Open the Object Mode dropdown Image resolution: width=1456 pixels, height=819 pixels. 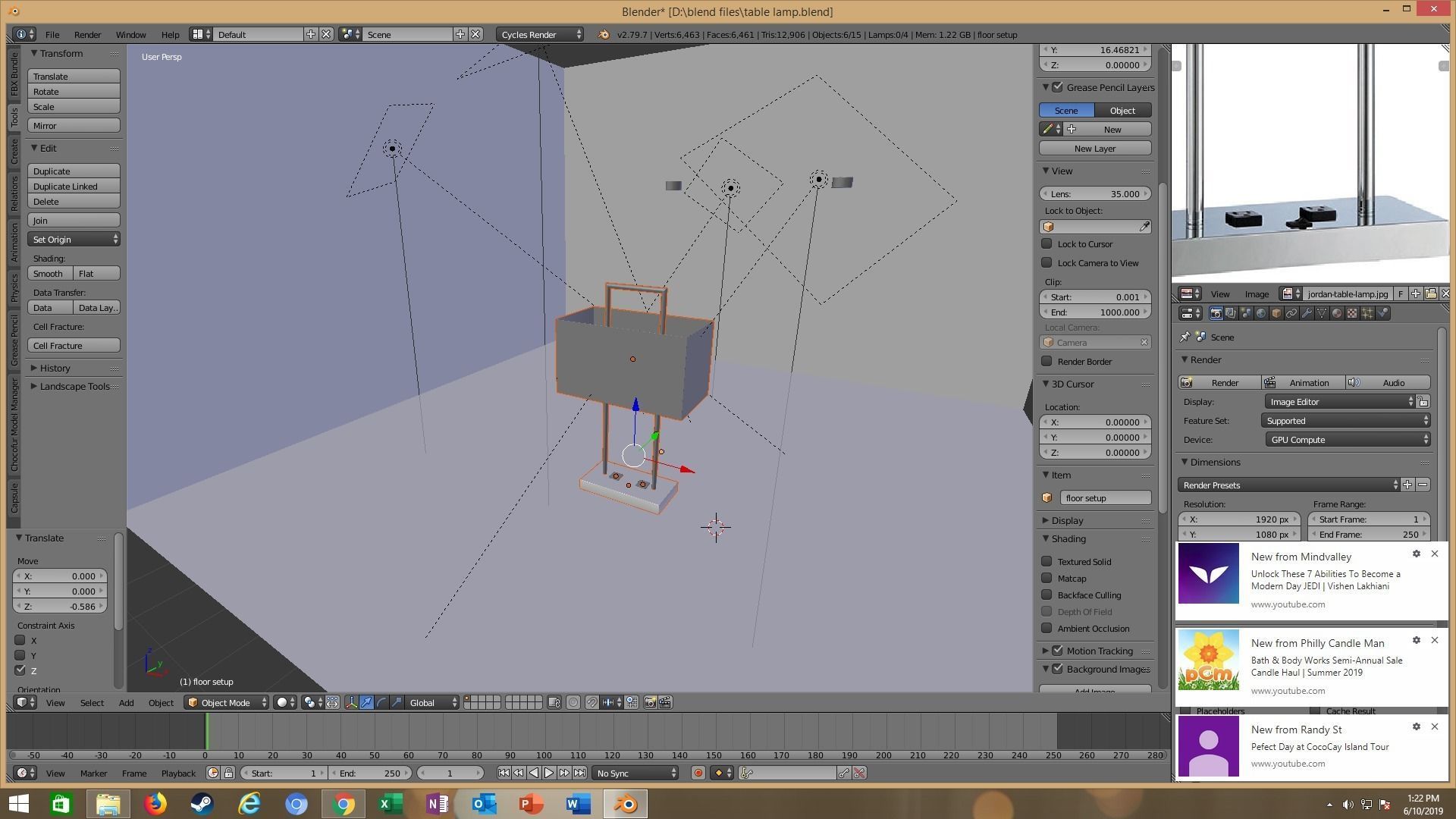click(227, 702)
